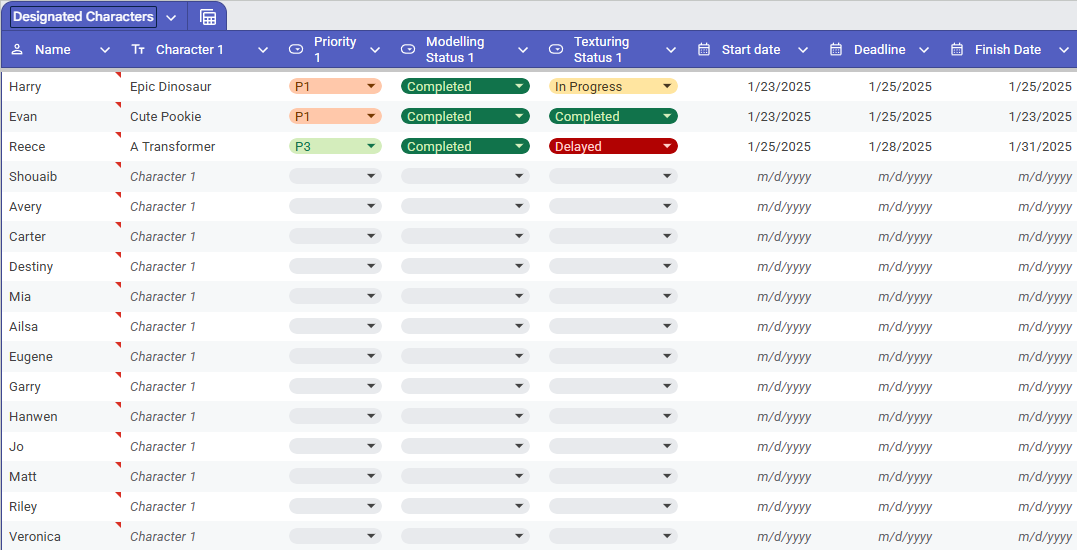Select the Cute Pookie cell
Screen dimensions: 1077x550
click(x=202, y=116)
